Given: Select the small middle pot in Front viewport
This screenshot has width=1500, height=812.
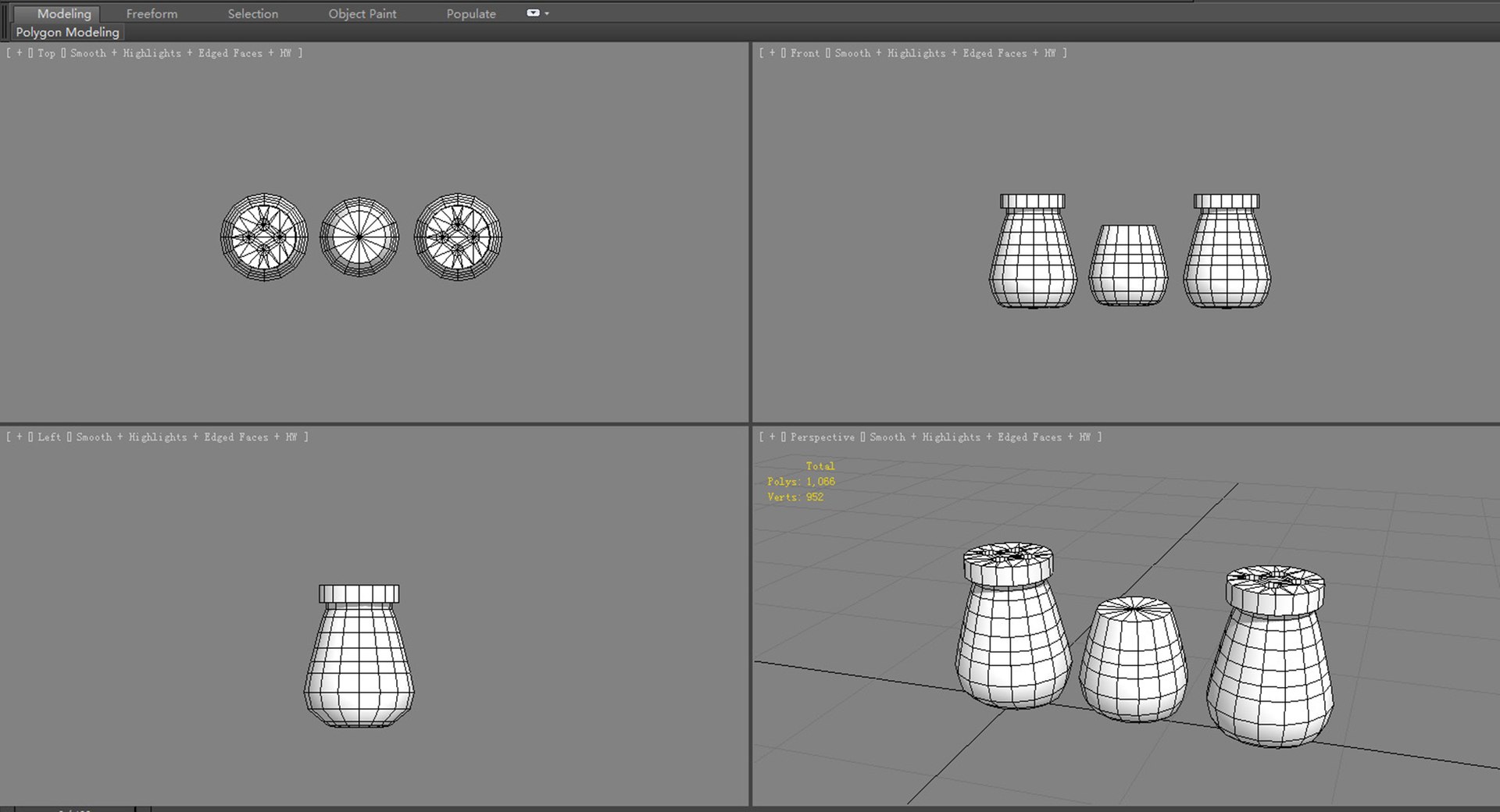Looking at the screenshot, I should coord(1128,265).
